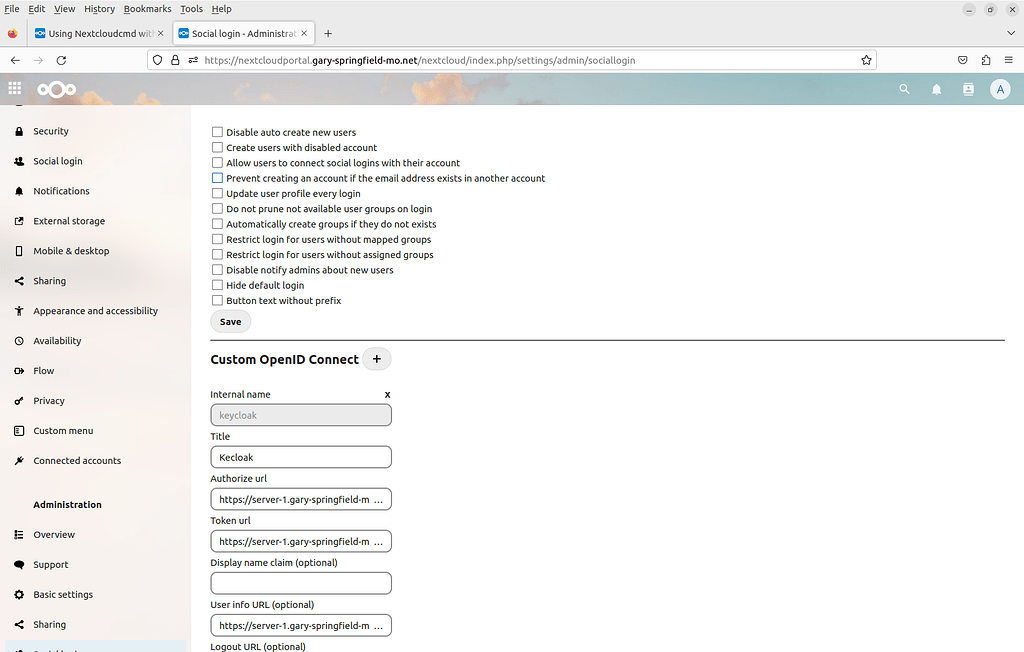Image resolution: width=1024 pixels, height=652 pixels.
Task: Open the search magnifier in header
Action: pyautogui.click(x=904, y=89)
